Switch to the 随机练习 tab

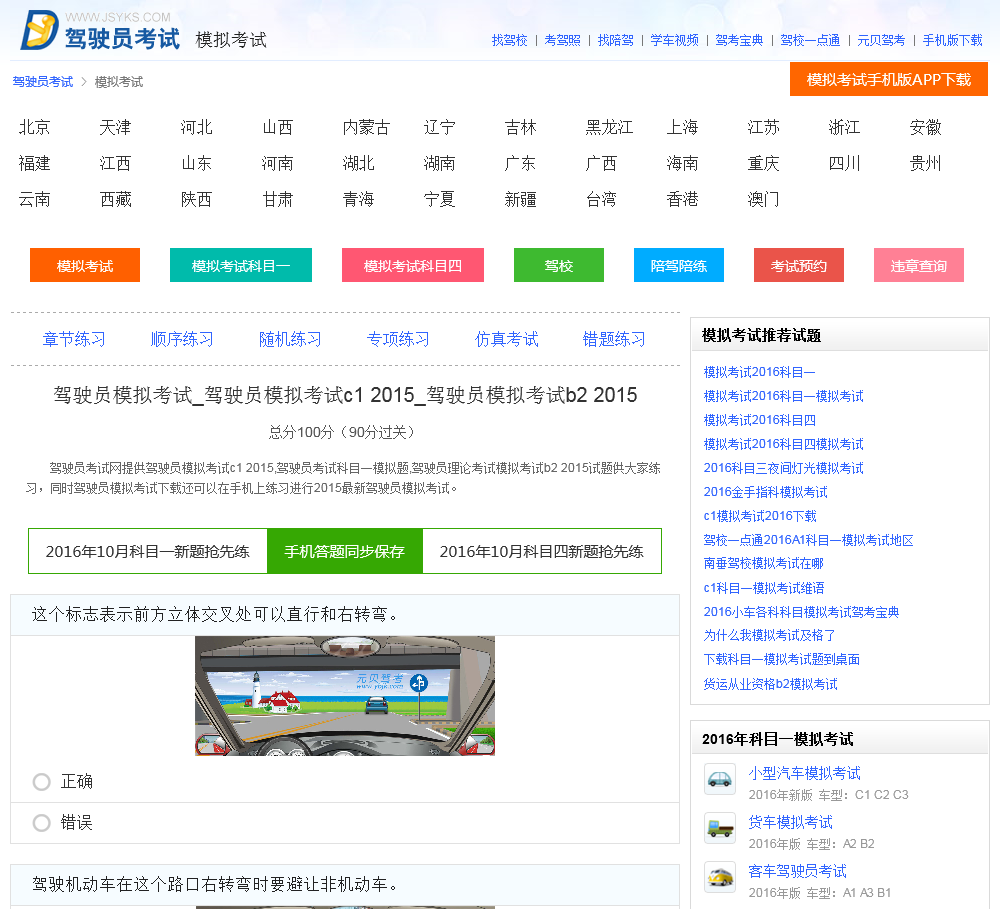click(x=290, y=339)
